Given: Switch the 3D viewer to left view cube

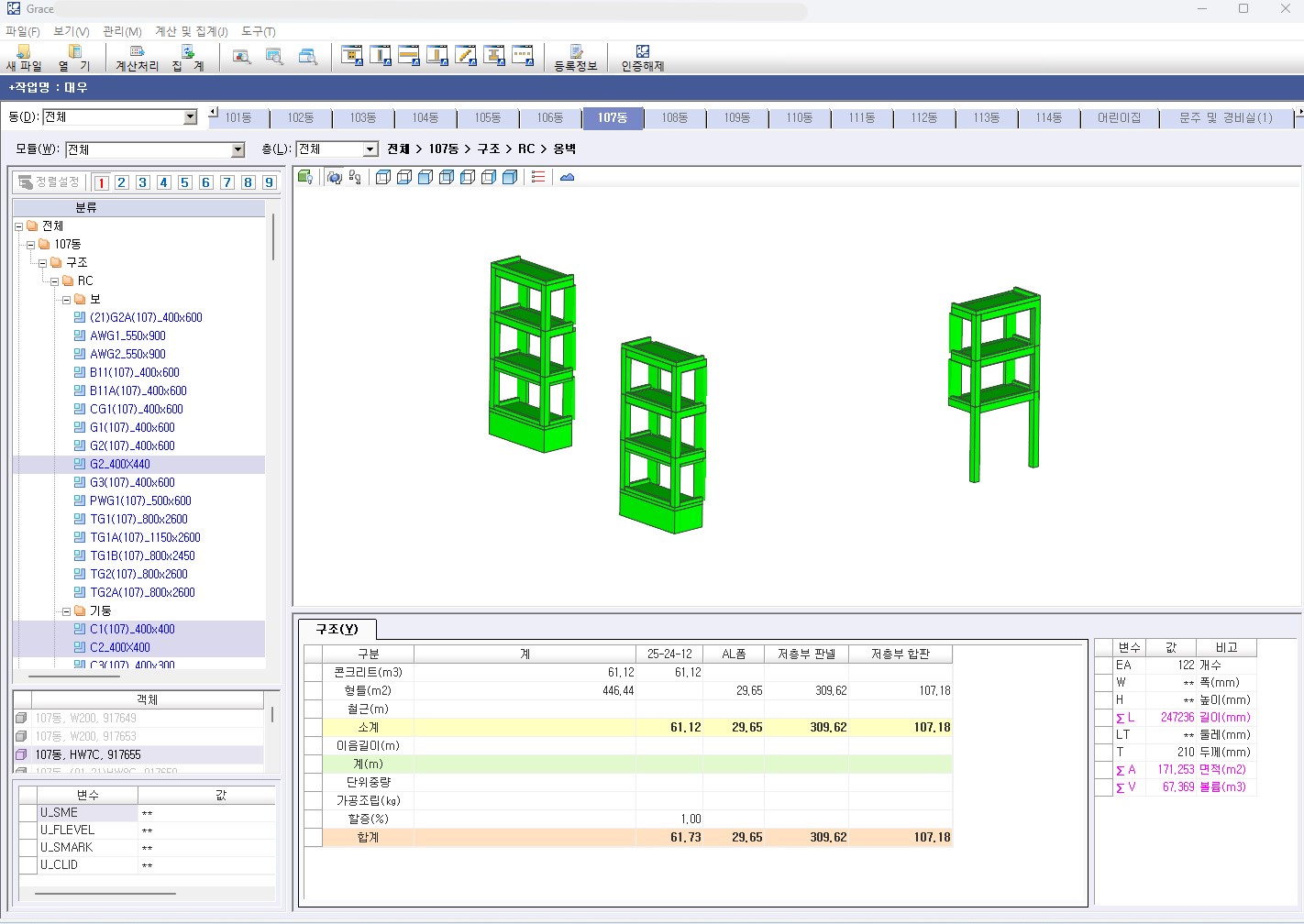Looking at the screenshot, I should (468, 177).
